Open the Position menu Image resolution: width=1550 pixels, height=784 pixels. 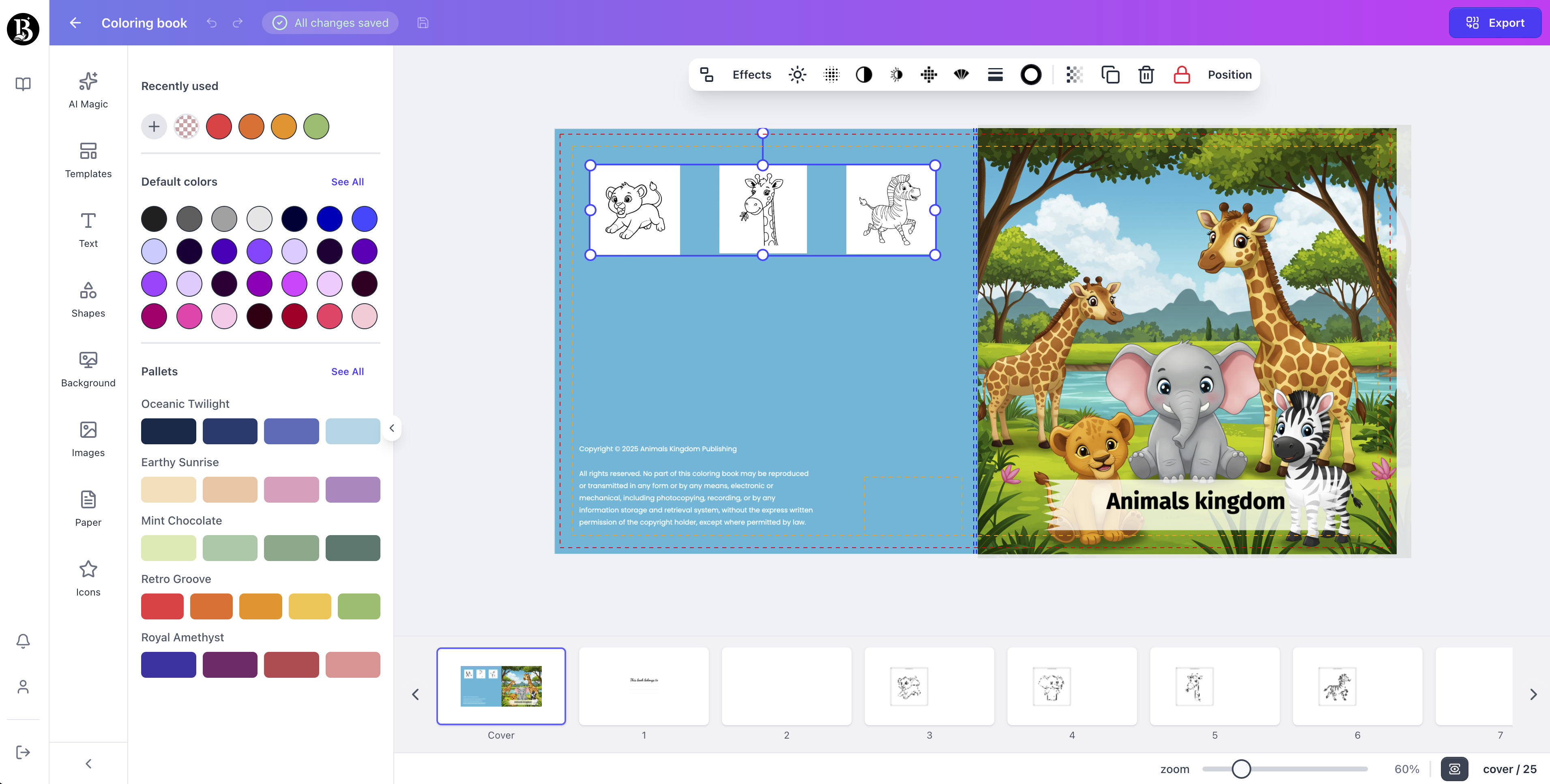pos(1229,75)
